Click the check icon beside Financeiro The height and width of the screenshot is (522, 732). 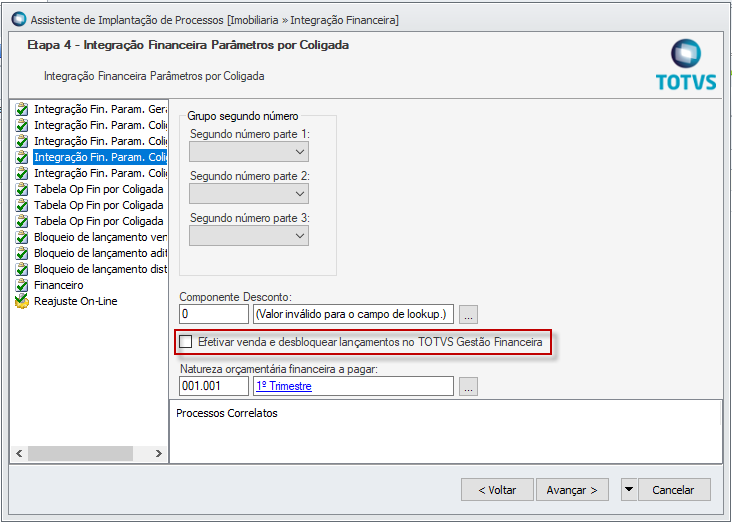tap(22, 285)
